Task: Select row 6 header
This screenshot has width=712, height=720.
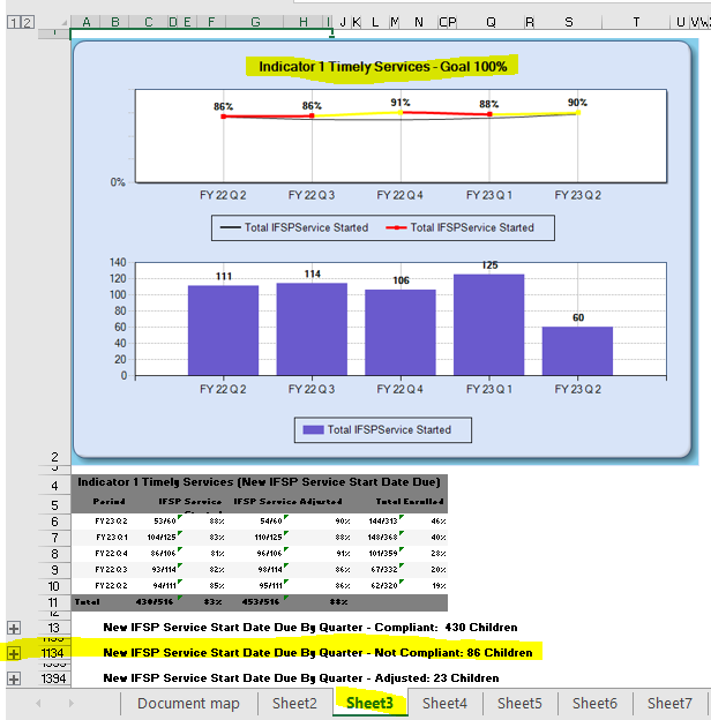Action: (x=54, y=522)
